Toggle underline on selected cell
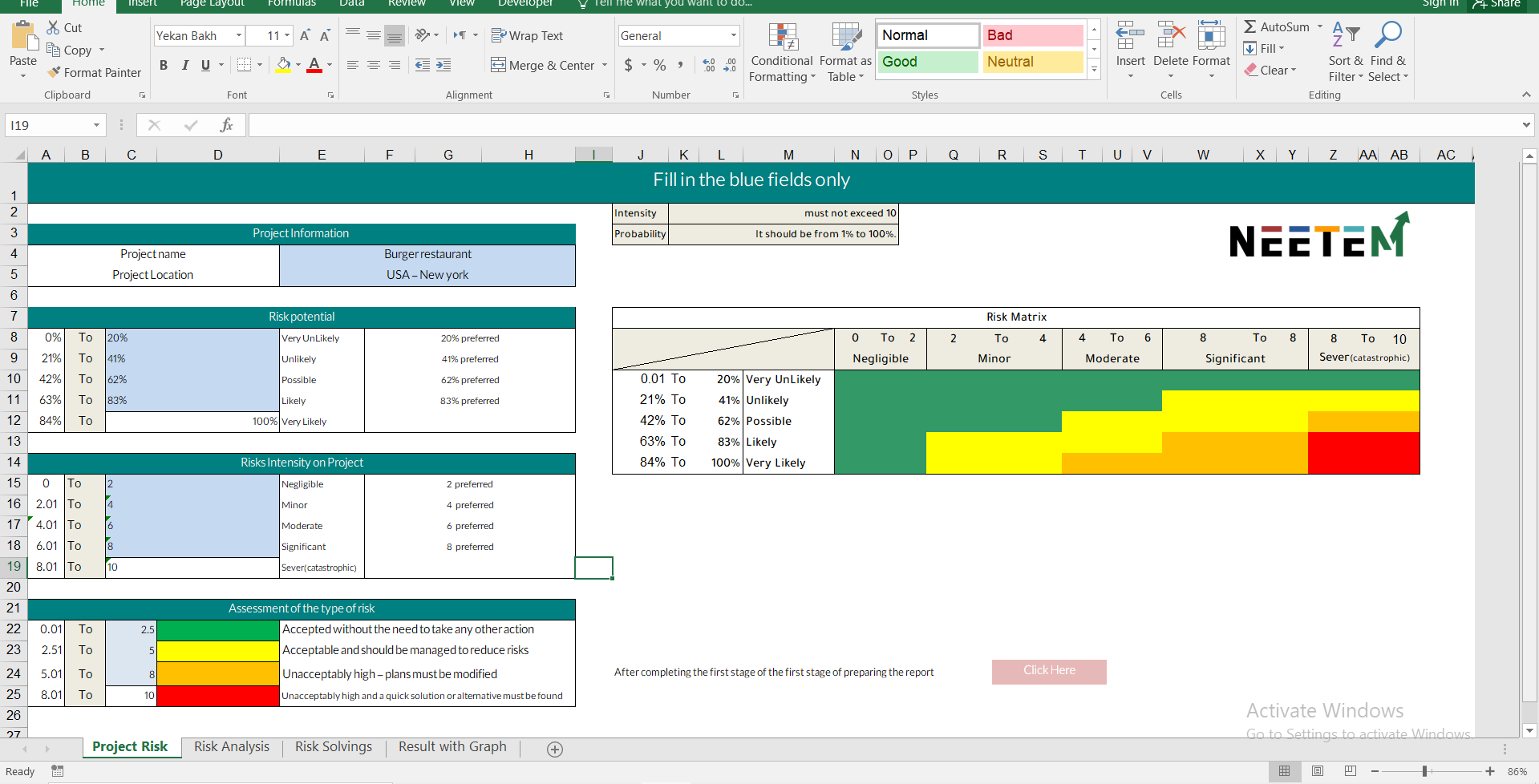Viewport: 1539px width, 784px height. (x=205, y=65)
